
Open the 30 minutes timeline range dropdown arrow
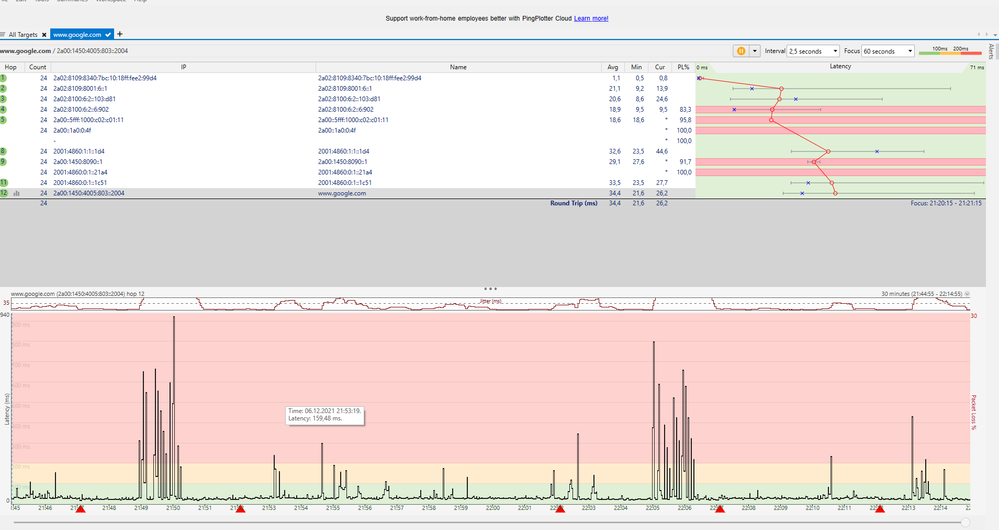966,294
